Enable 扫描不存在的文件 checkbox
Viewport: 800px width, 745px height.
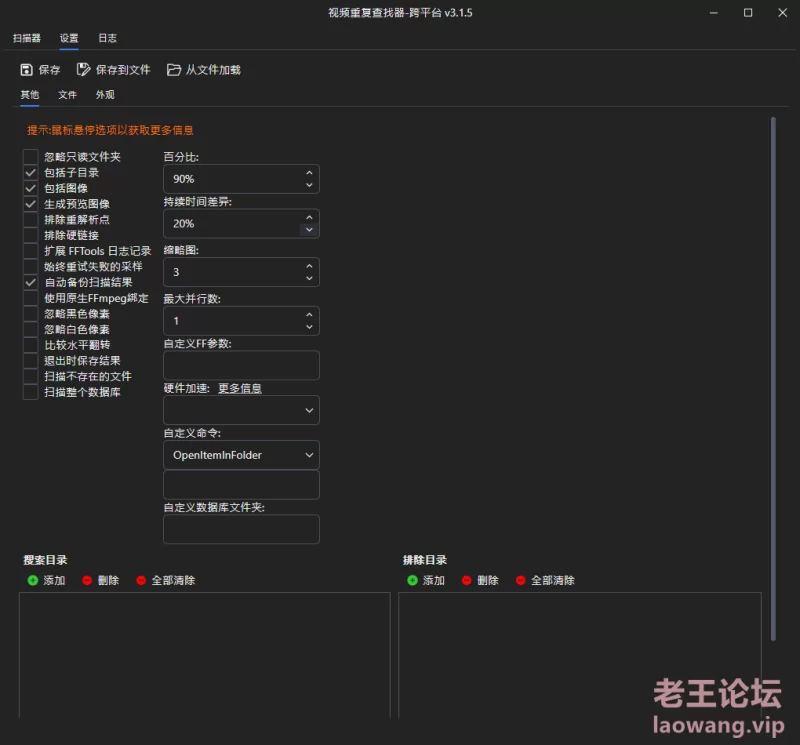[31, 377]
